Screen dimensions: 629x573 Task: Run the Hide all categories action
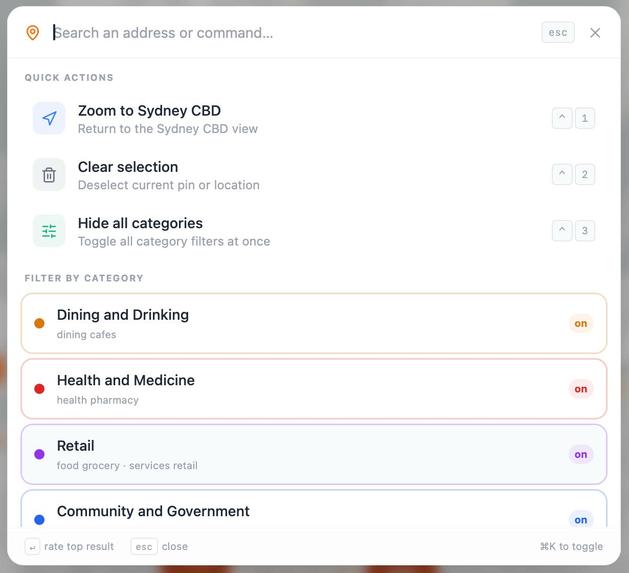click(x=314, y=231)
